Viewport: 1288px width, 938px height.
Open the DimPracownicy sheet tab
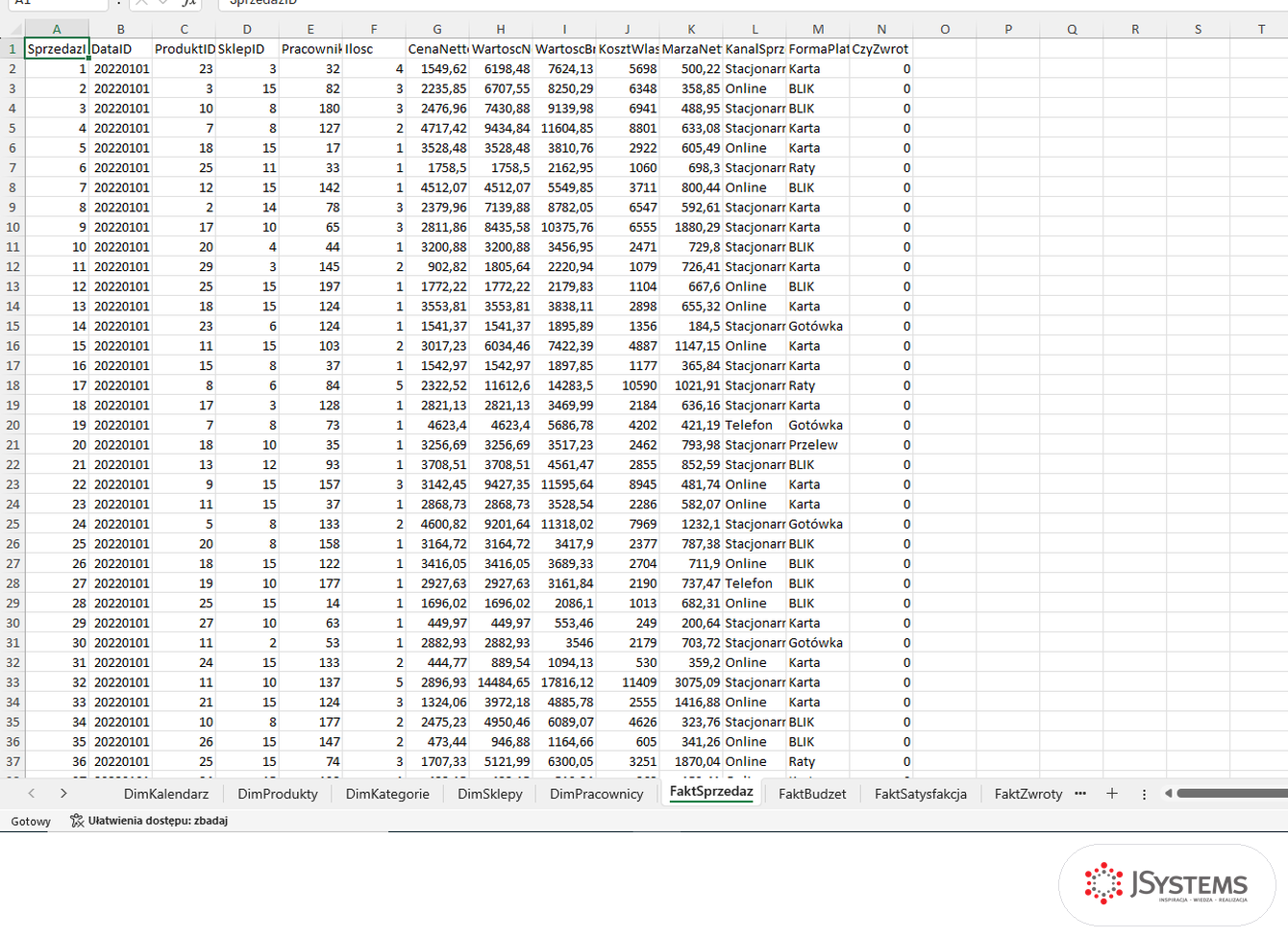tap(596, 794)
